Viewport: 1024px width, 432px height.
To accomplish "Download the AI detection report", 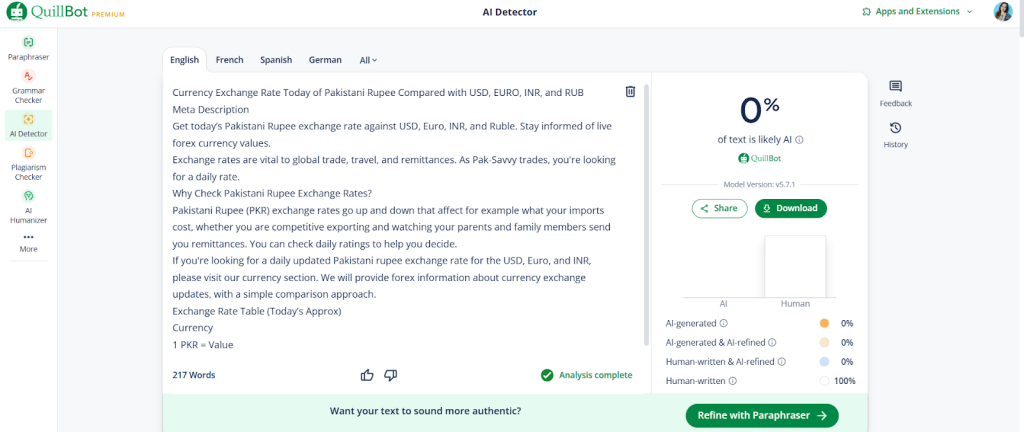I will (790, 208).
